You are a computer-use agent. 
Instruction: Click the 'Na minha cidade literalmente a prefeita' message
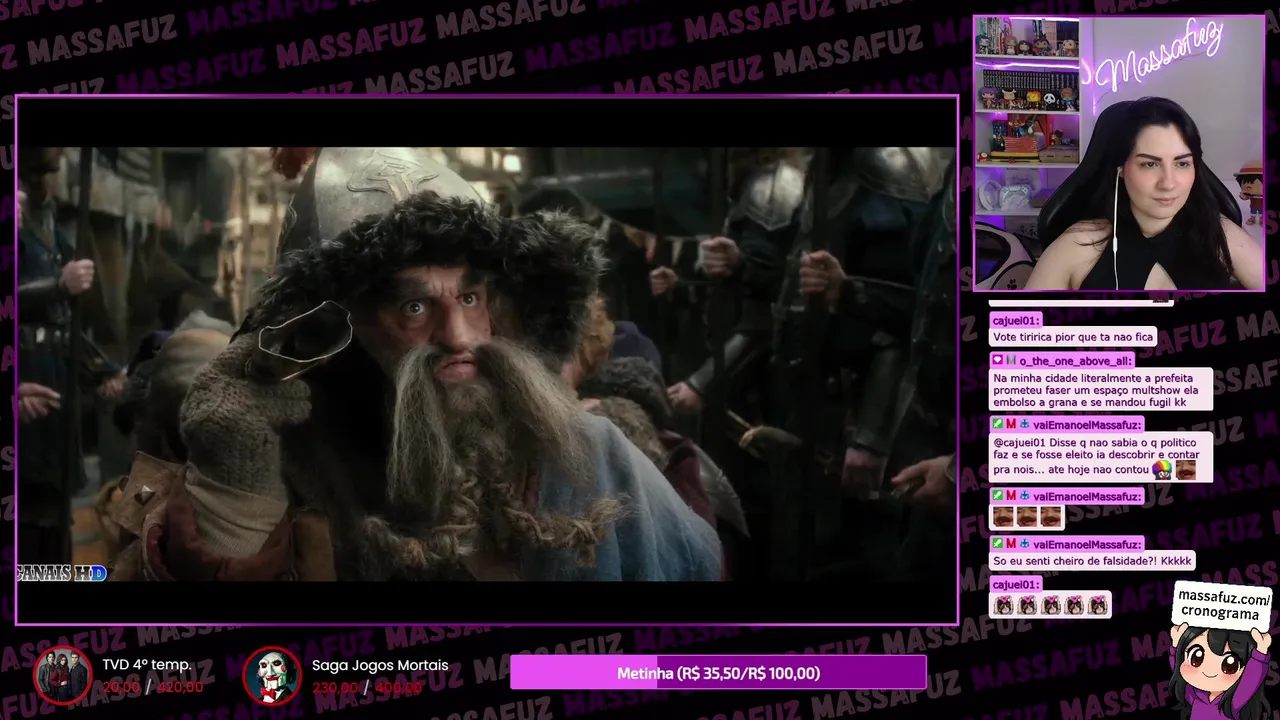point(1101,389)
